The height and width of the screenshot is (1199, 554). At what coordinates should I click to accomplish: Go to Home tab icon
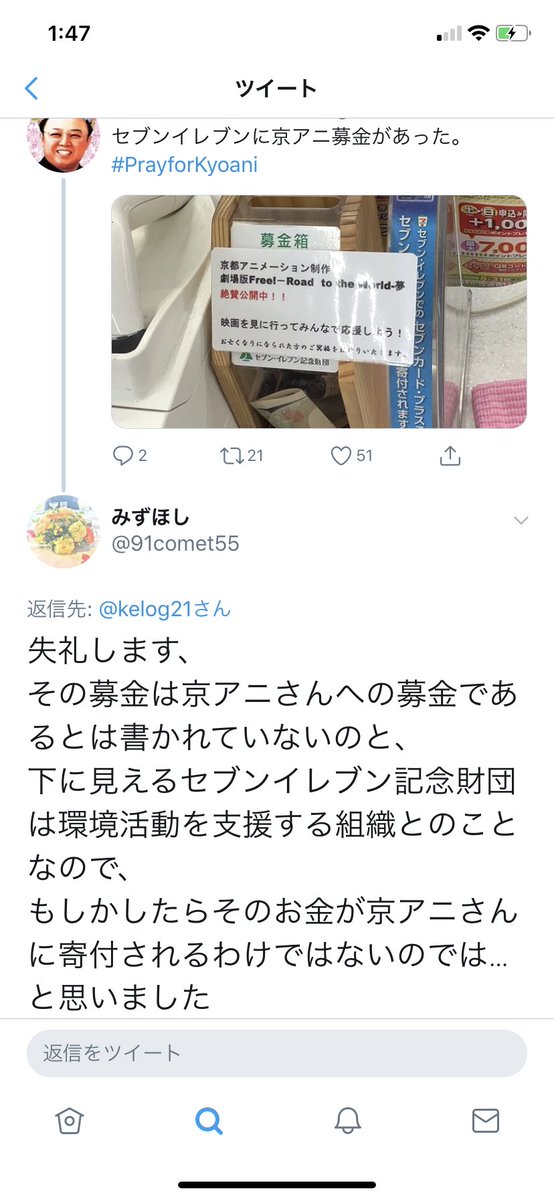[69, 1121]
